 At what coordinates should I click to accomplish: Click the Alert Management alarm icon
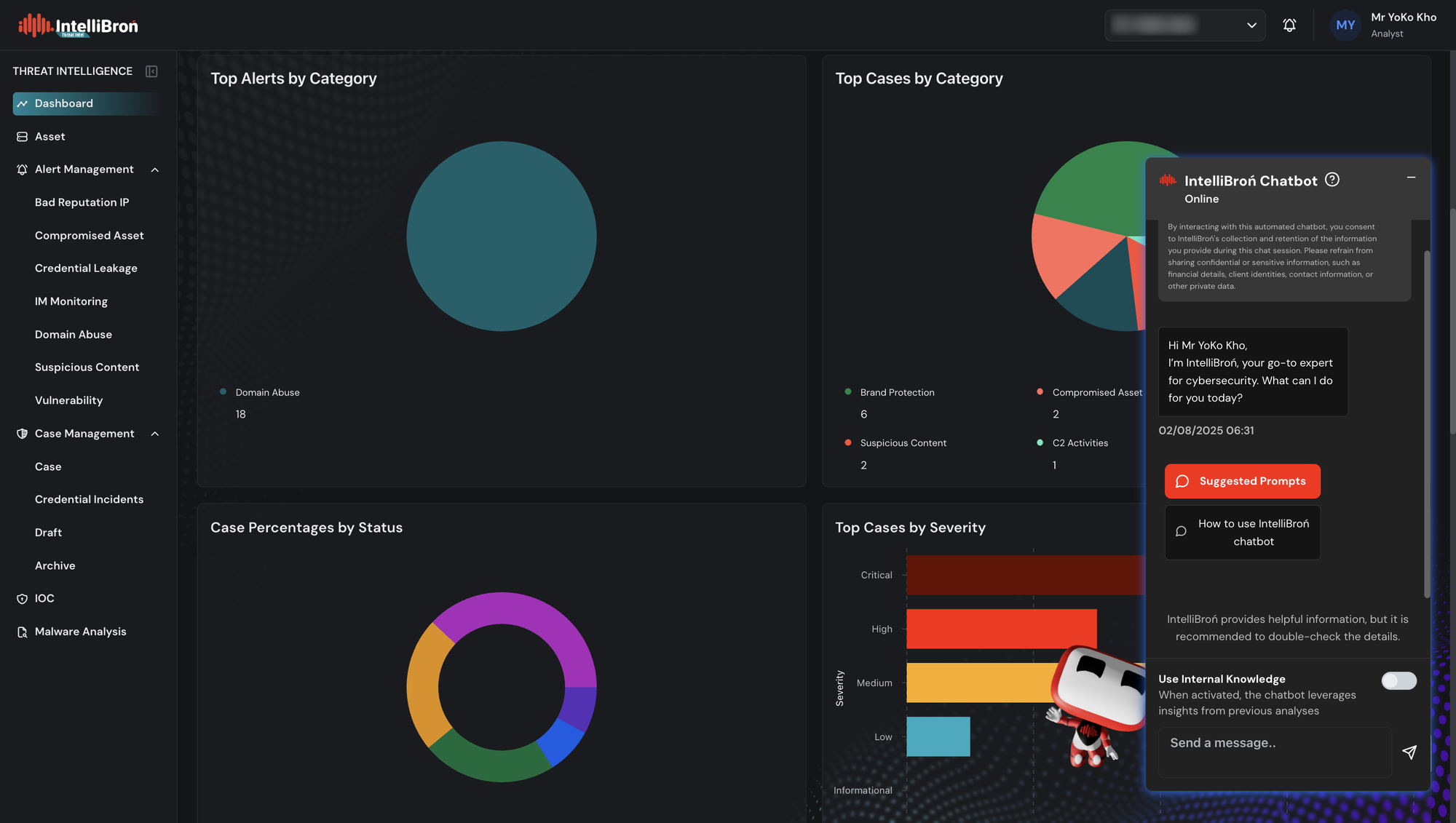pos(23,170)
